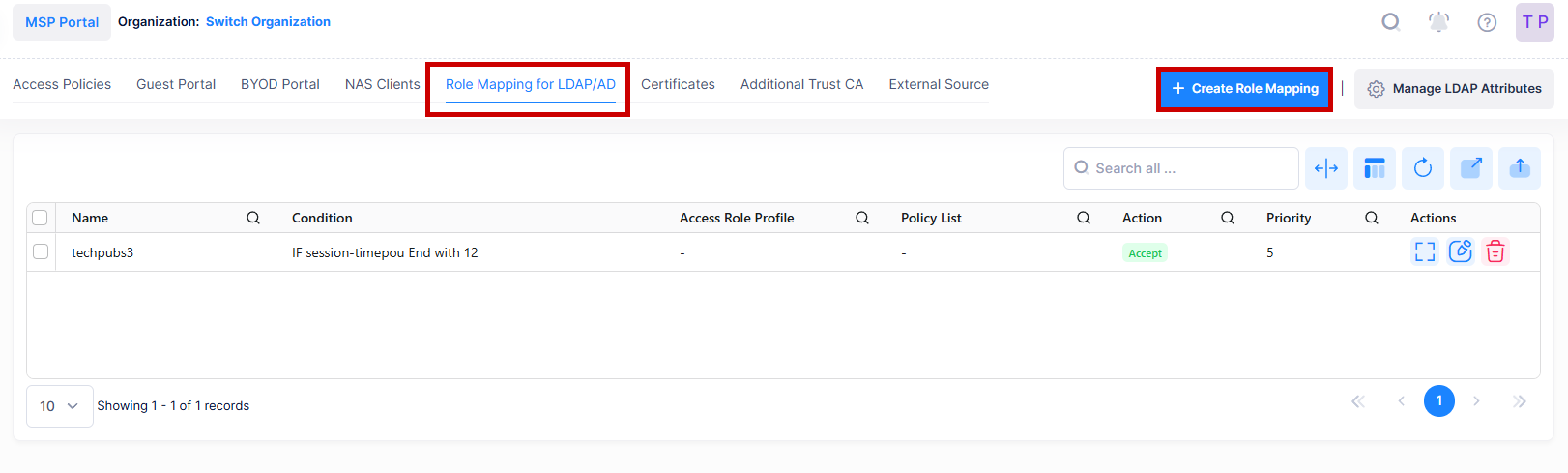This screenshot has height=473, width=1568.
Task: Open the Access Policies tab
Action: (x=62, y=84)
